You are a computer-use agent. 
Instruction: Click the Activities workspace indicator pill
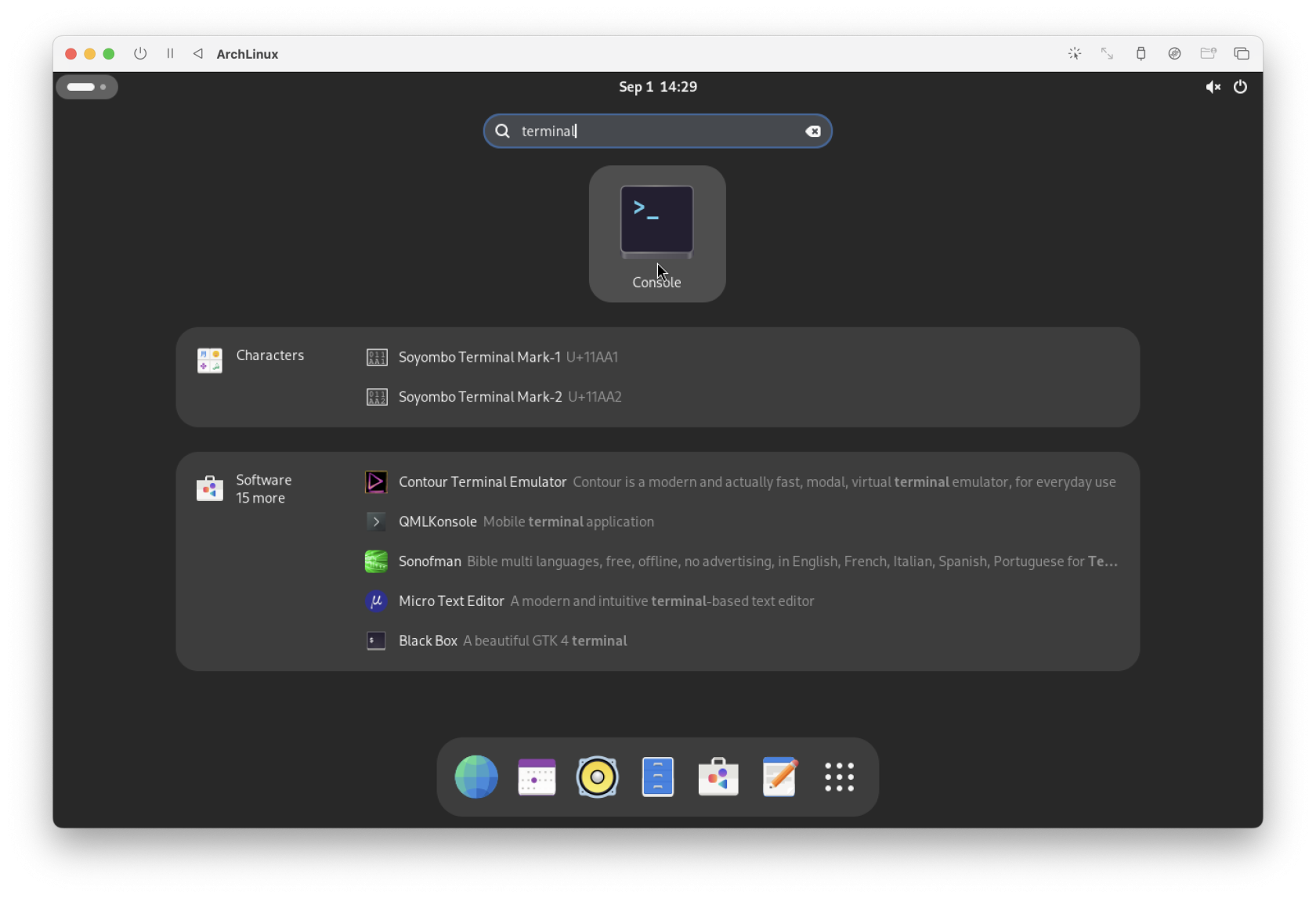(87, 87)
